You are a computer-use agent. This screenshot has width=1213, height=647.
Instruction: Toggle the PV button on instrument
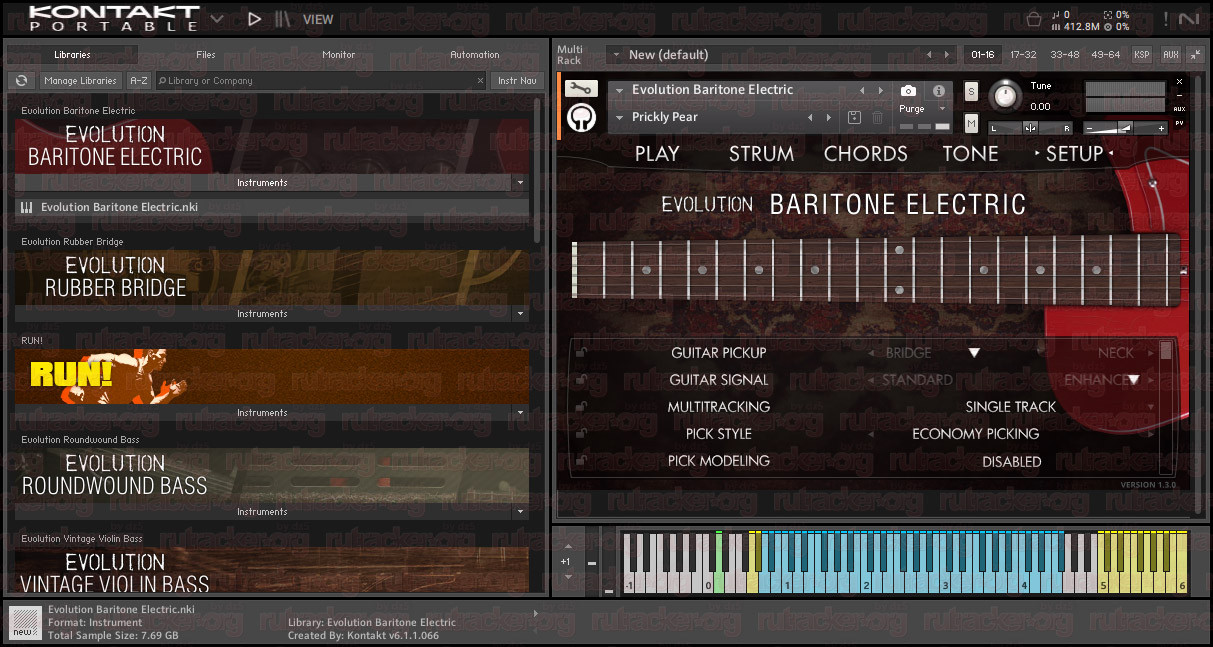1180,123
